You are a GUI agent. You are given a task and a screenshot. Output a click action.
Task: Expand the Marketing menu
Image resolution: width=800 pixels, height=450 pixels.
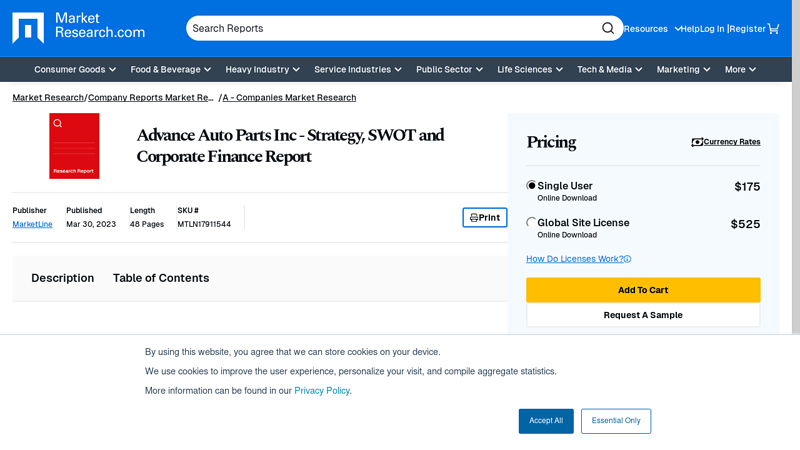pos(683,69)
